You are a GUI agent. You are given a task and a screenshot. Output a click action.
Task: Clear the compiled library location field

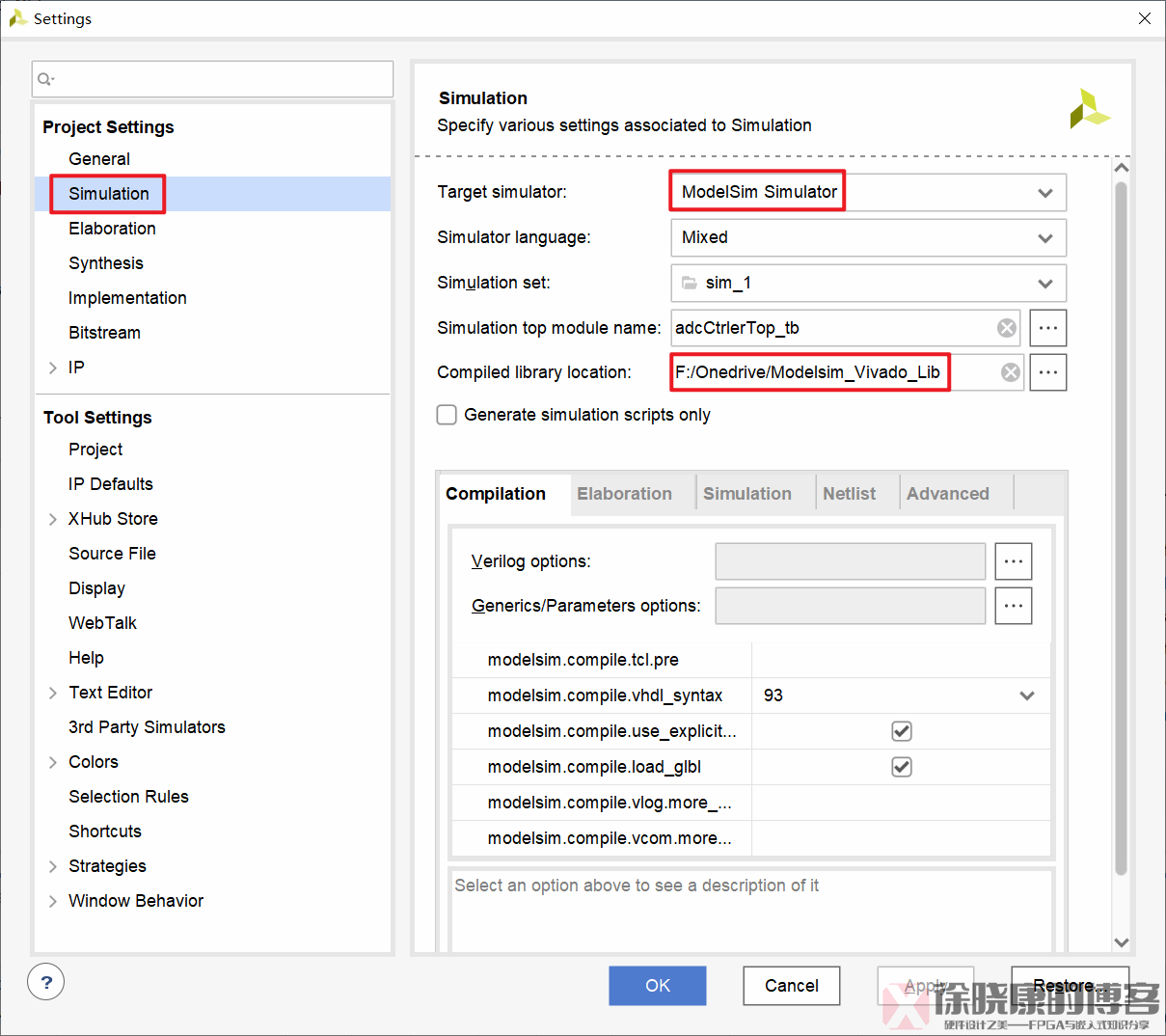tap(1010, 372)
